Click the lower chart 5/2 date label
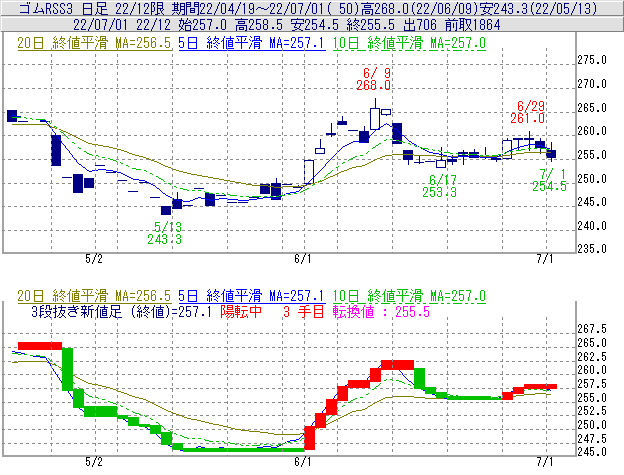 94,462
